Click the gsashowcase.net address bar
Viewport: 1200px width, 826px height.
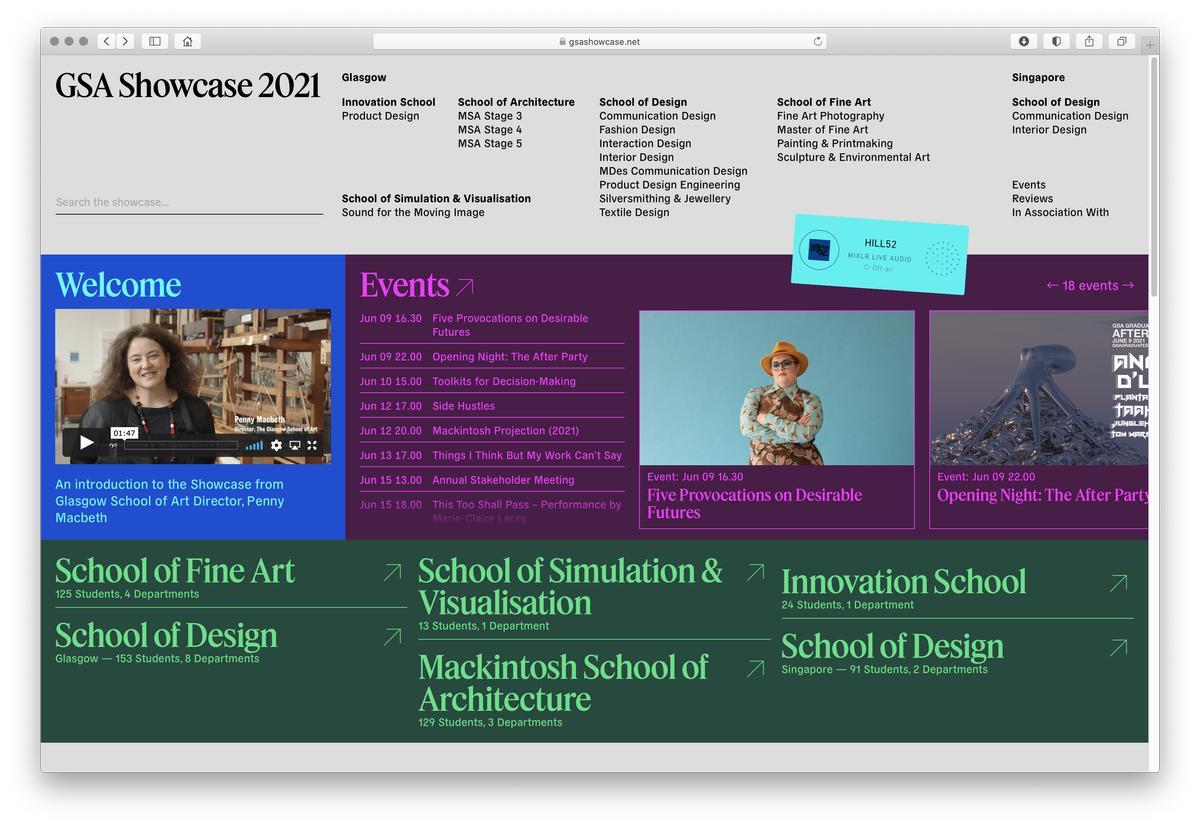coord(600,42)
